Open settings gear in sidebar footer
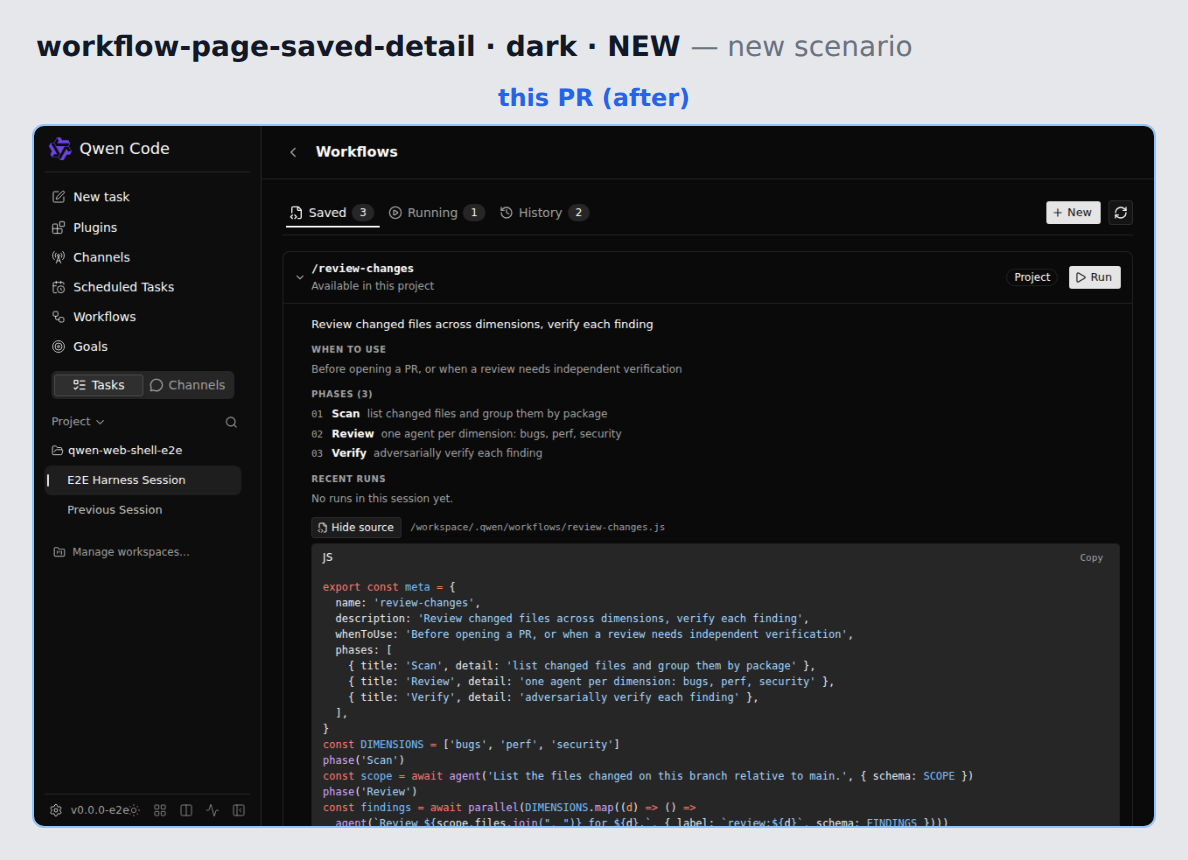The height and width of the screenshot is (860, 1188). click(x=56, y=810)
